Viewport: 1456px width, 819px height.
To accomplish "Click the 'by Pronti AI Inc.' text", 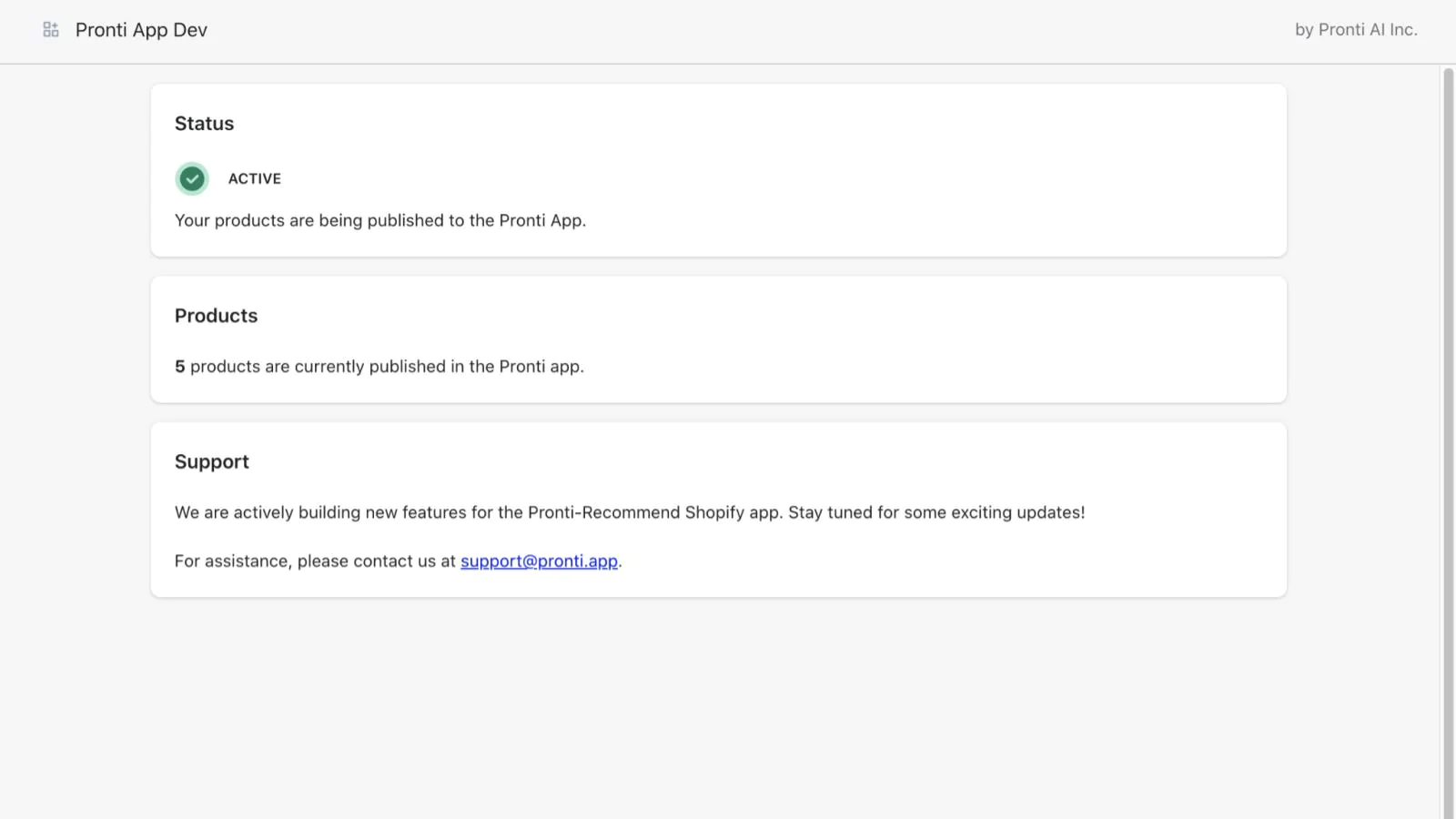I will pos(1355,30).
